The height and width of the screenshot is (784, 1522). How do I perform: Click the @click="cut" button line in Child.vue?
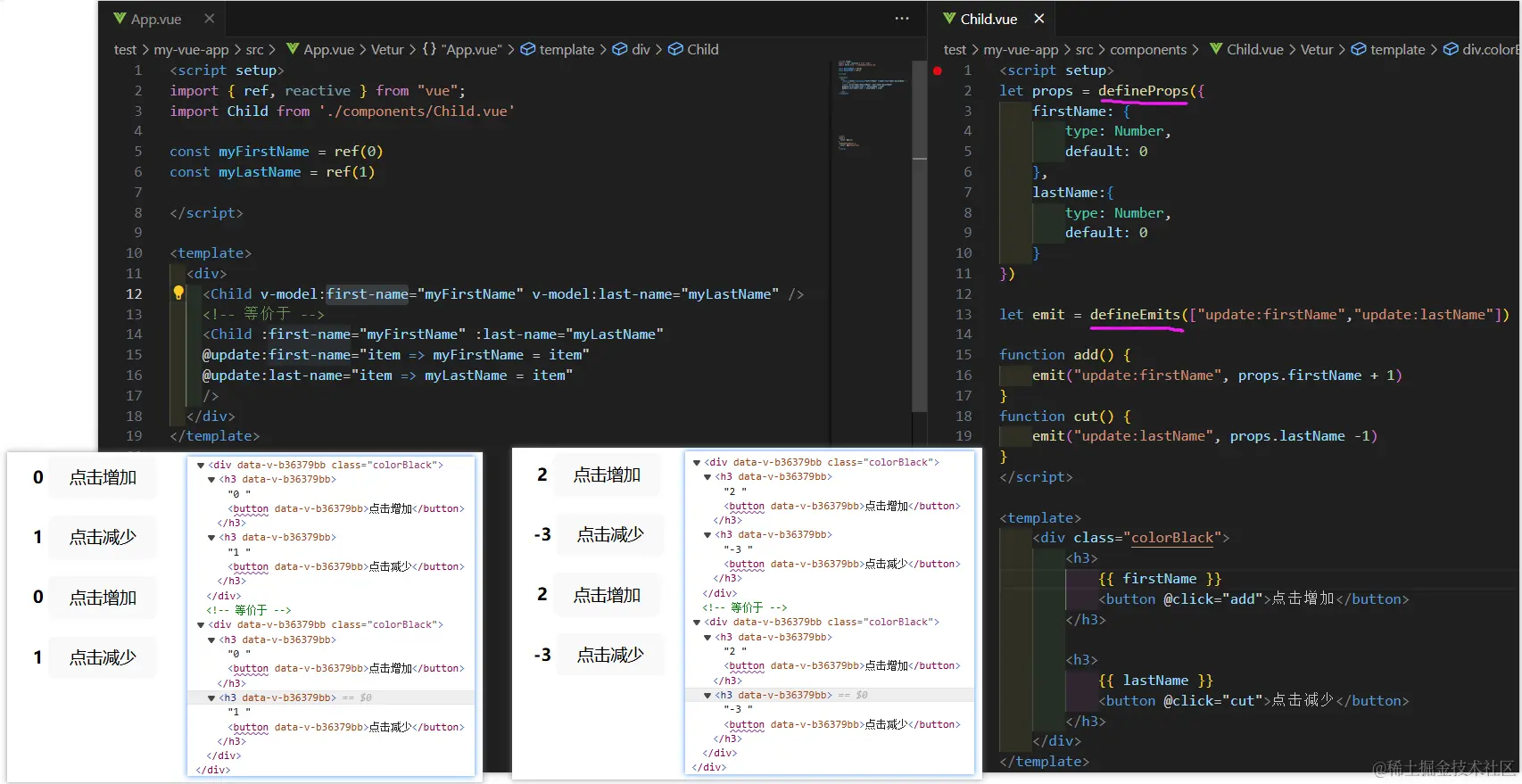(1253, 701)
